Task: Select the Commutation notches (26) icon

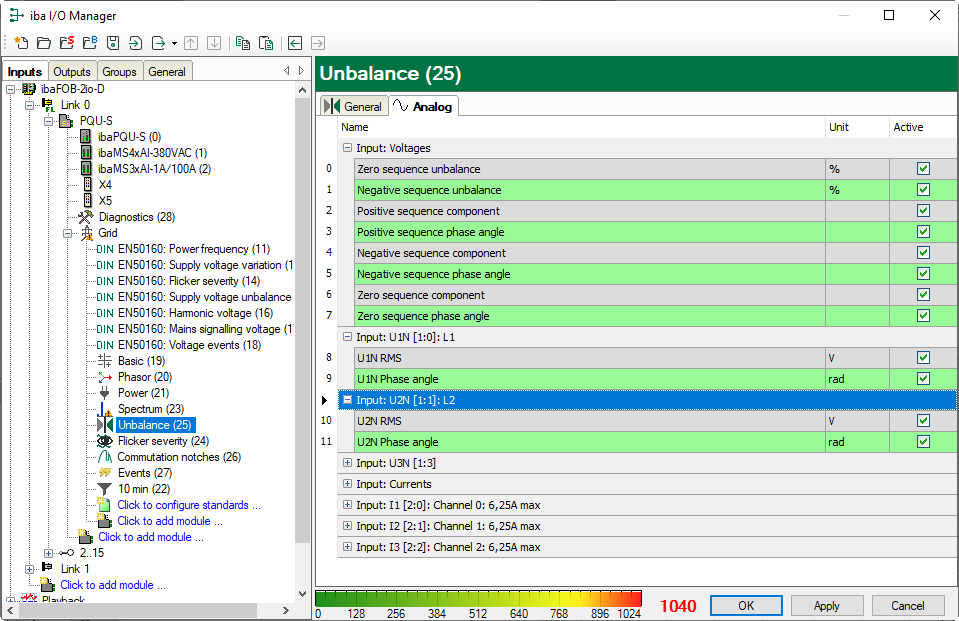Action: tap(104, 457)
